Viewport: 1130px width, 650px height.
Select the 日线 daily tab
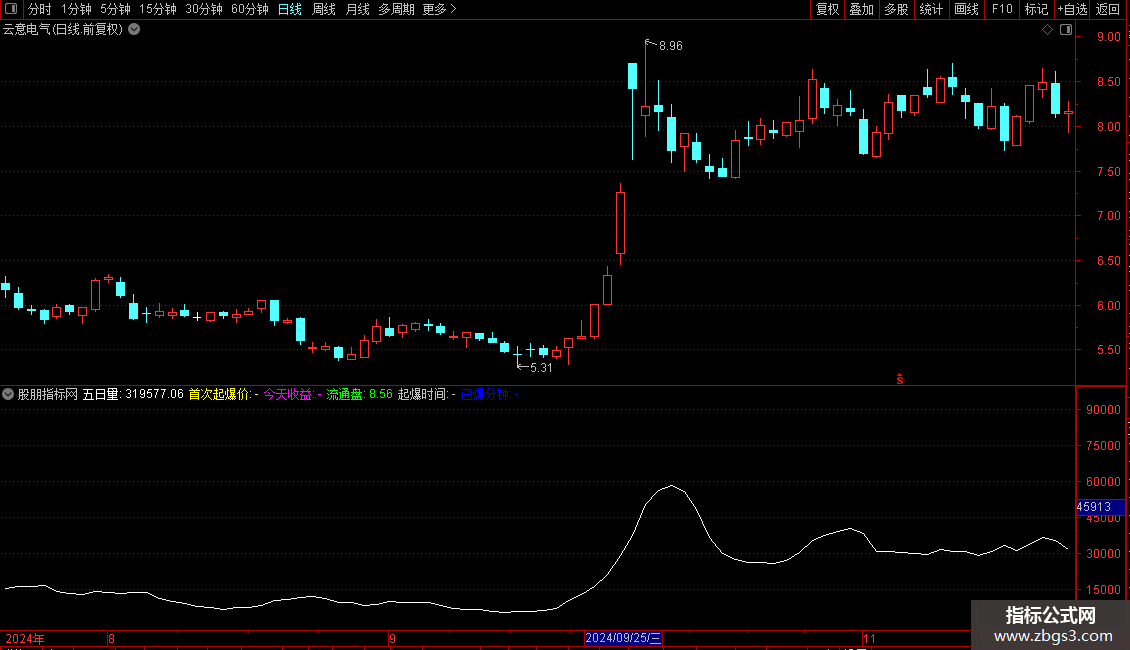290,9
